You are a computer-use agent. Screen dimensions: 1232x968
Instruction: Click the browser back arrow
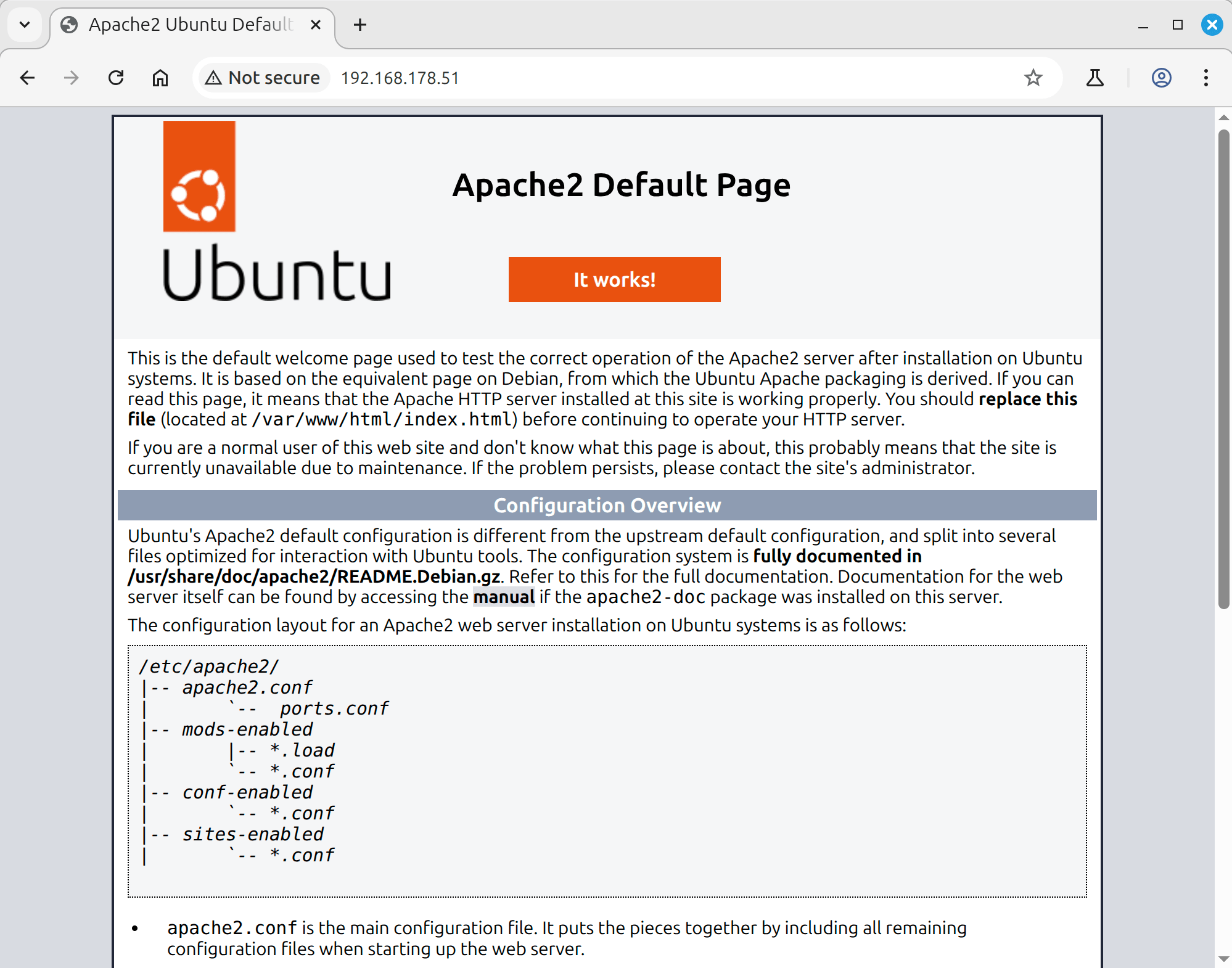(x=27, y=78)
